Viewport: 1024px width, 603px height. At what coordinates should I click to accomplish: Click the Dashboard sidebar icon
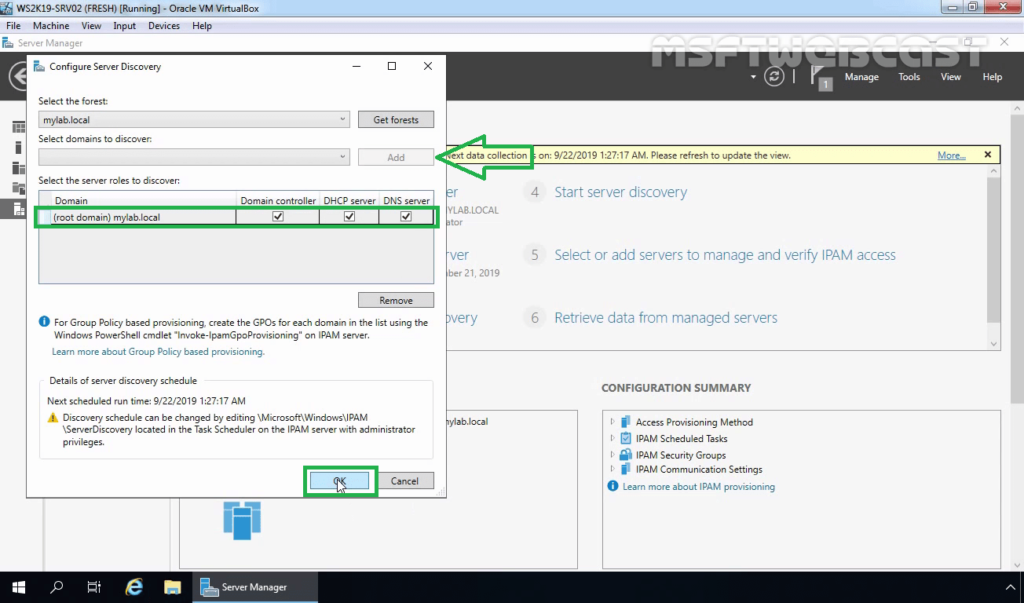(x=19, y=127)
